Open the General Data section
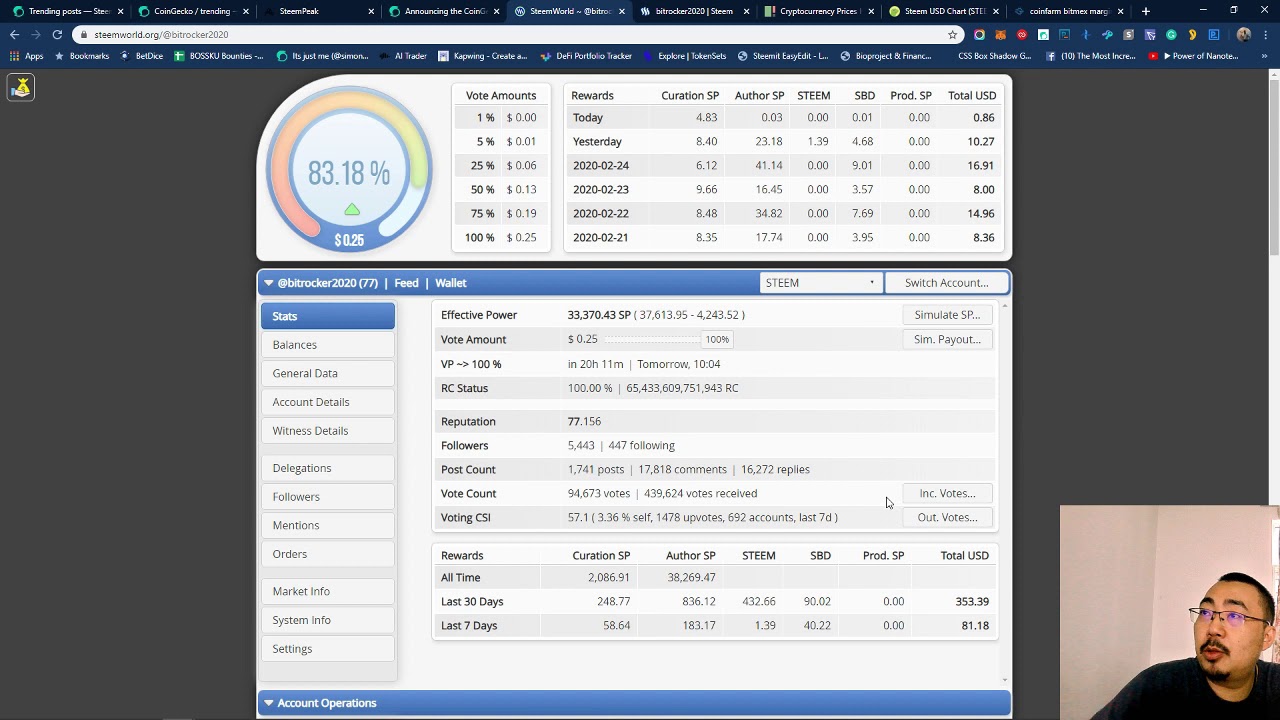Viewport: 1280px width, 720px height. [x=328, y=373]
